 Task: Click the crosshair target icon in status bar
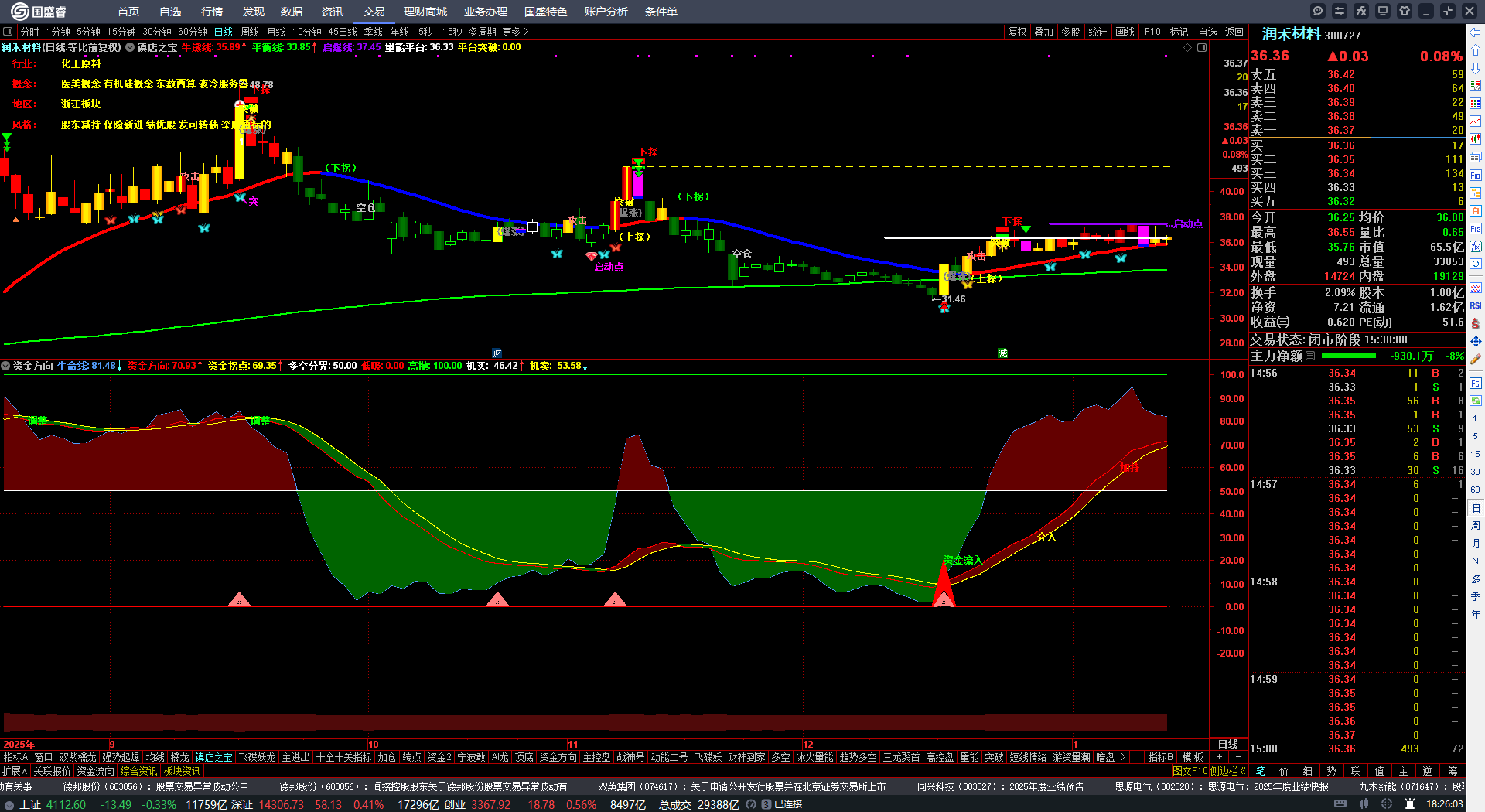coord(1387,804)
